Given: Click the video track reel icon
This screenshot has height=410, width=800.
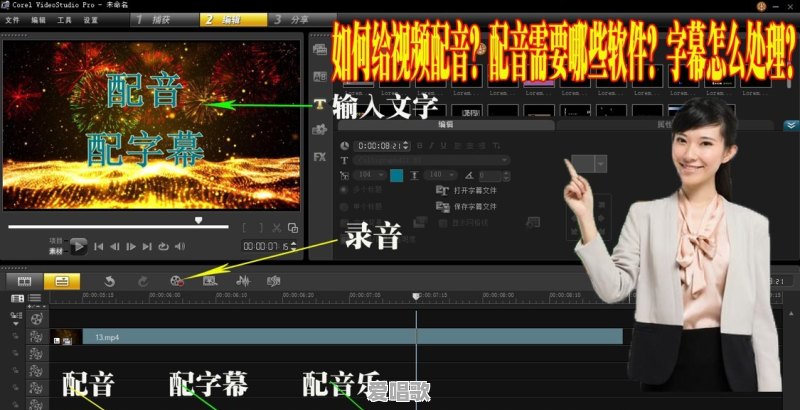Looking at the screenshot, I should 36,319.
